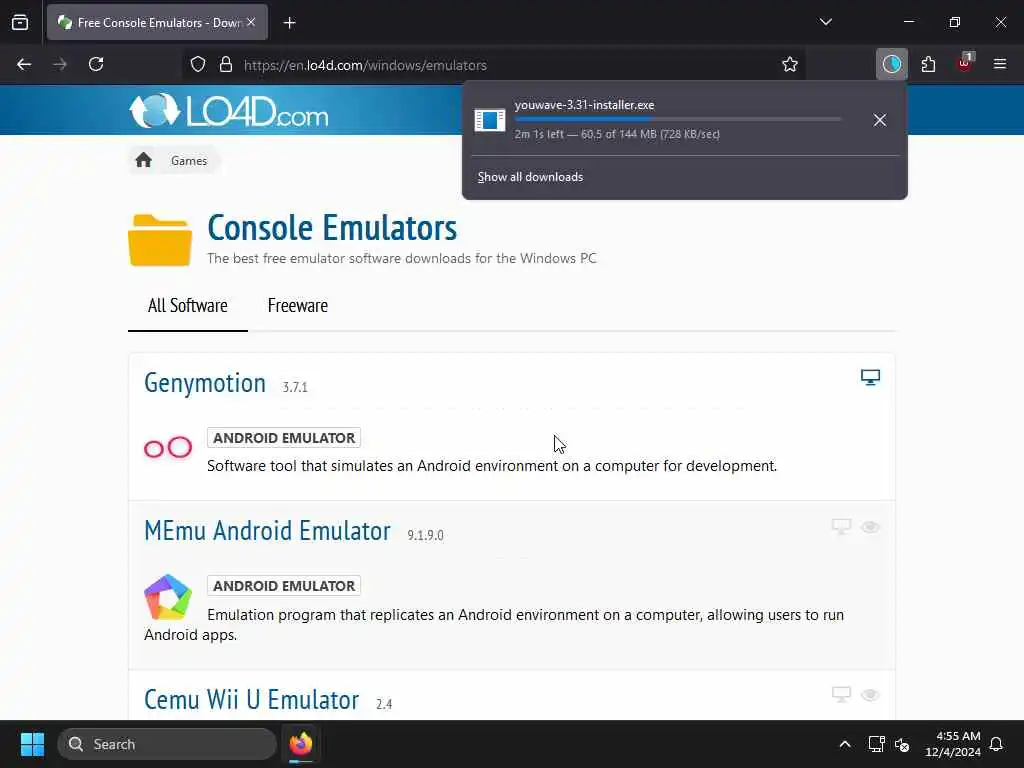Click the taskbar Search box
1024x768 pixels.
coord(167,744)
